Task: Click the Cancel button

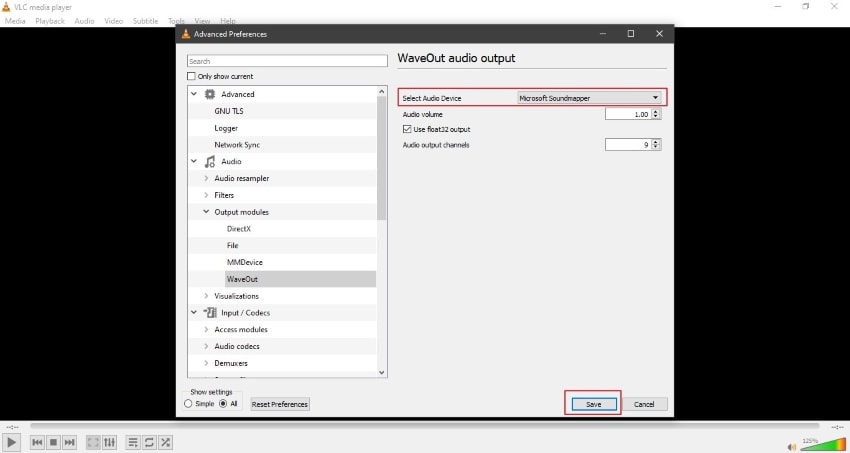Action: click(x=644, y=404)
